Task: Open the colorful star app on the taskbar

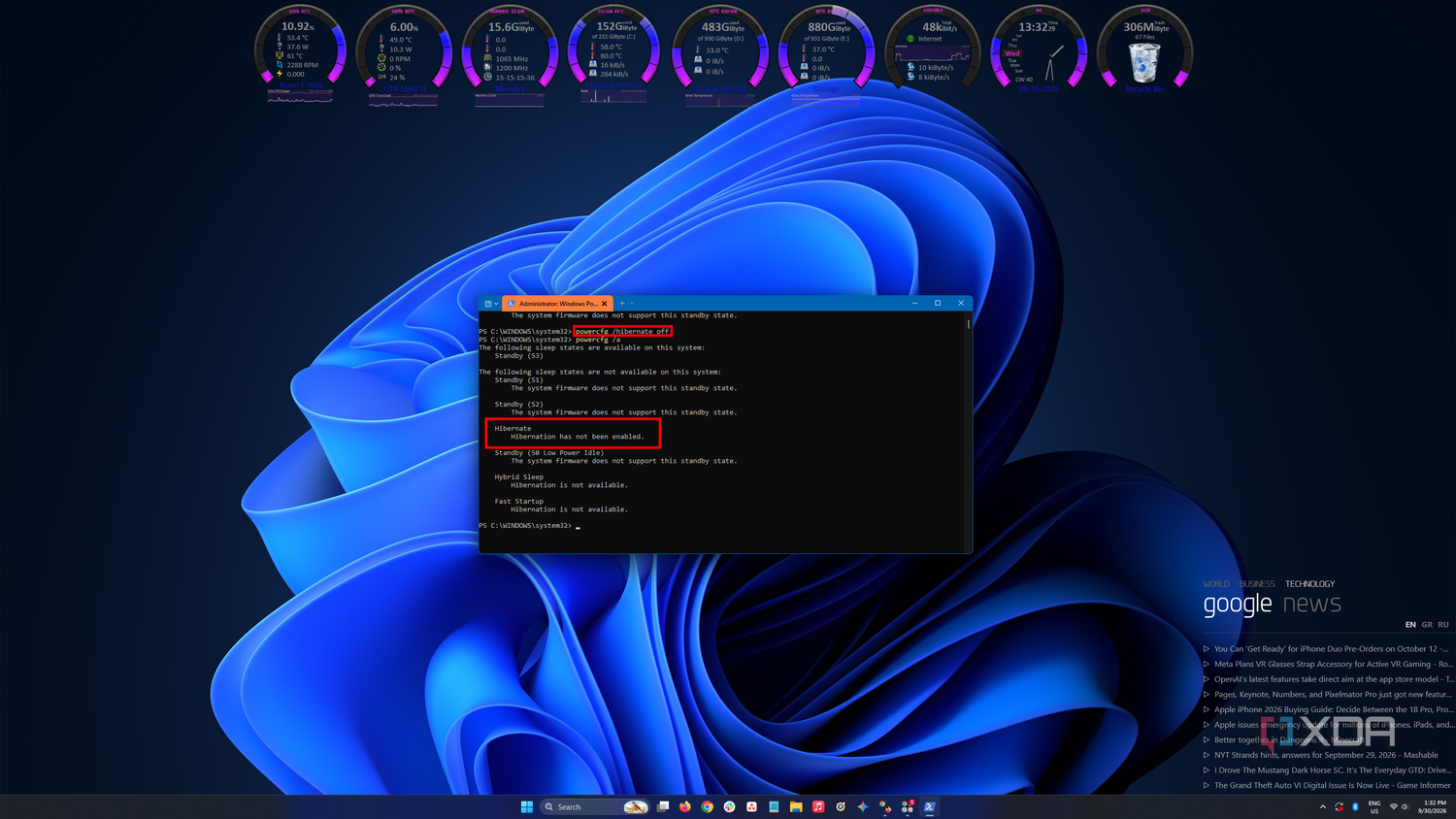Action: tap(863, 806)
